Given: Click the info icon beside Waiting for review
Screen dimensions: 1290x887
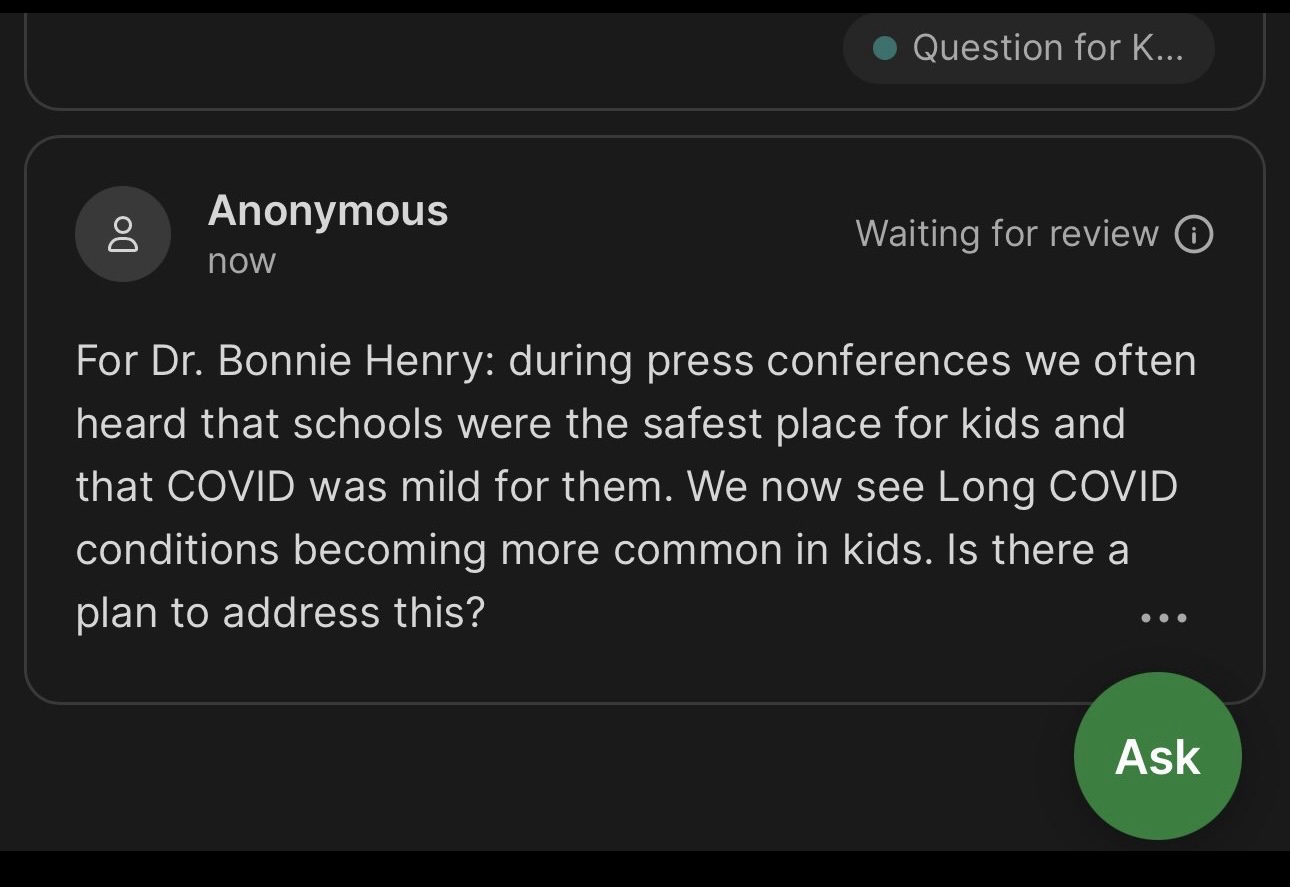Looking at the screenshot, I should coord(1194,234).
